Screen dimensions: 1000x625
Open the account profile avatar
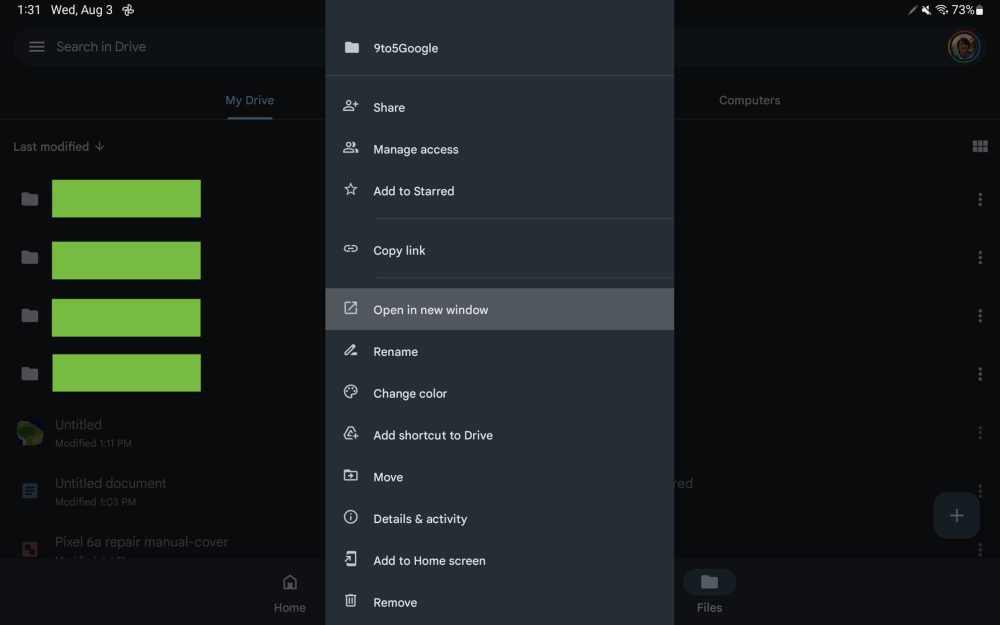[963, 46]
